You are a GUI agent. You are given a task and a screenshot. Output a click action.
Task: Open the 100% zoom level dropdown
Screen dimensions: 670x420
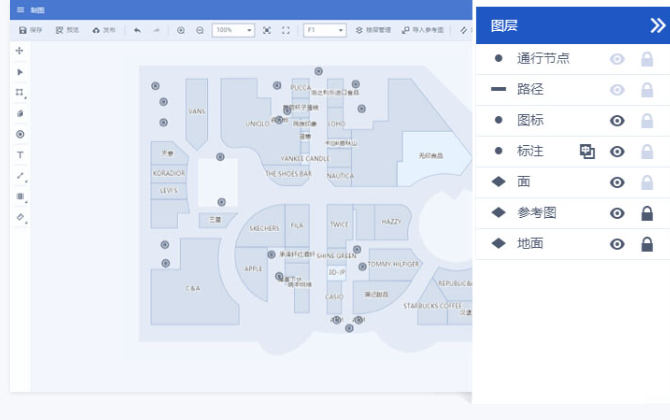point(234,31)
